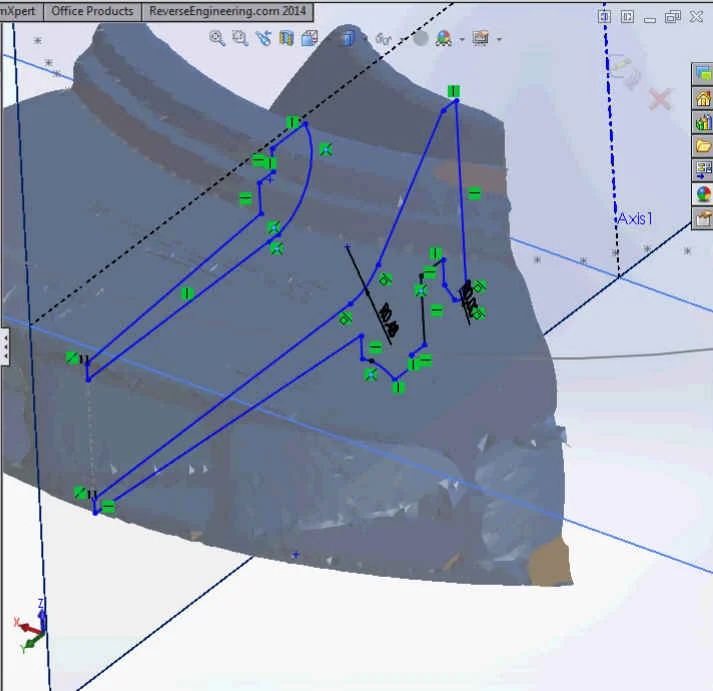Click the Previous View icon
The width and height of the screenshot is (713, 691).
tap(263, 38)
